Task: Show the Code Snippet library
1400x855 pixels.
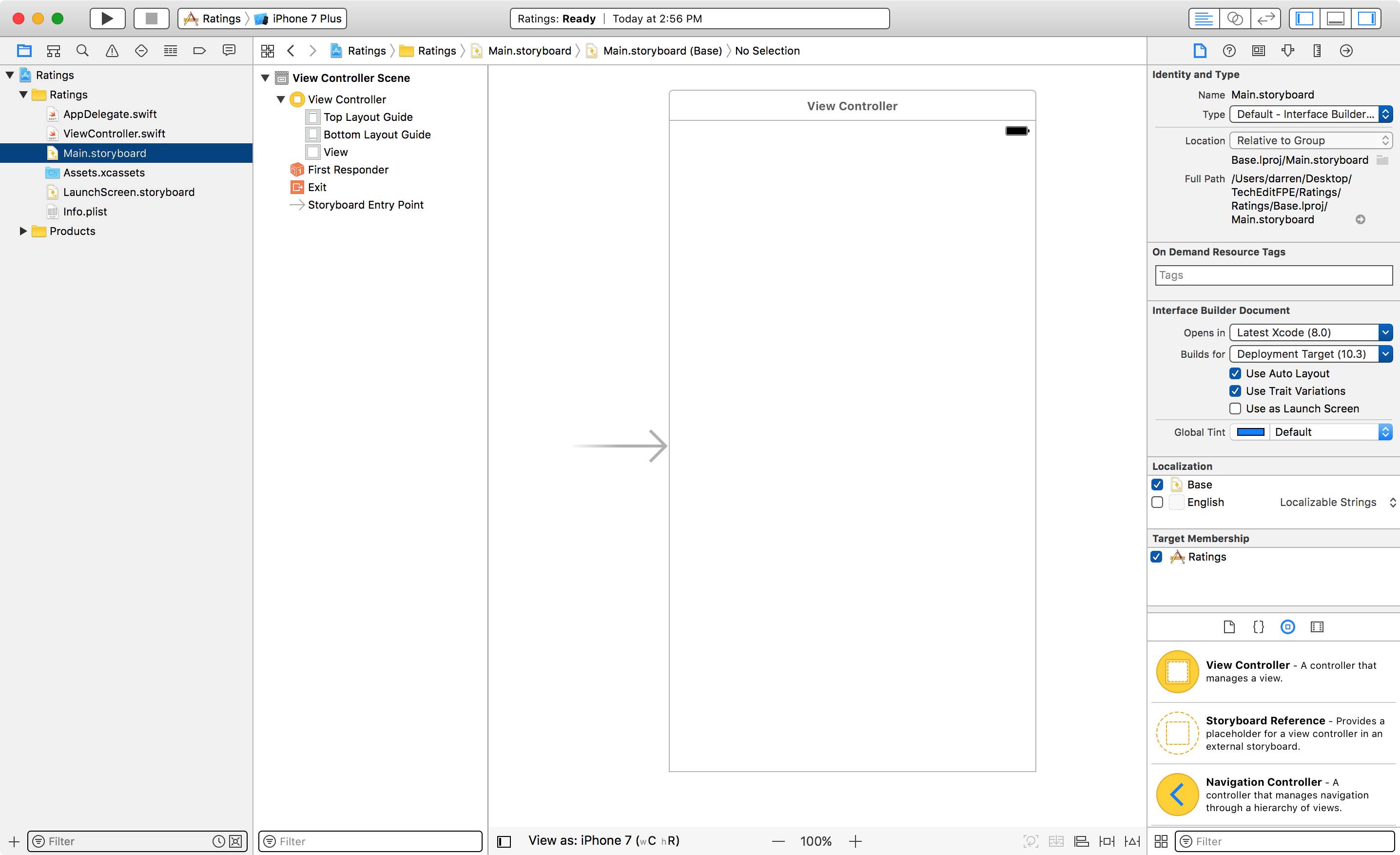Action: 1258,626
